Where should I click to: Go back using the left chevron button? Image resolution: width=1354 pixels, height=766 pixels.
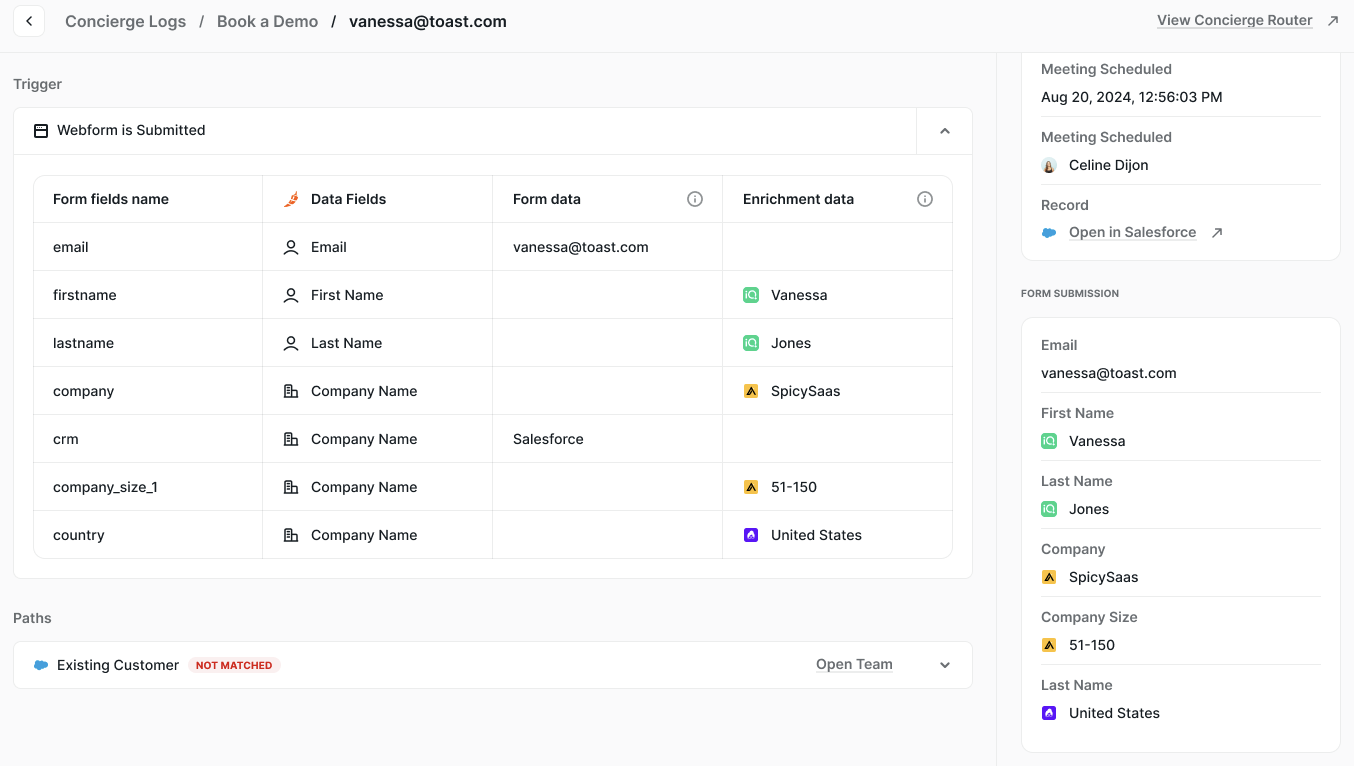coord(29,21)
